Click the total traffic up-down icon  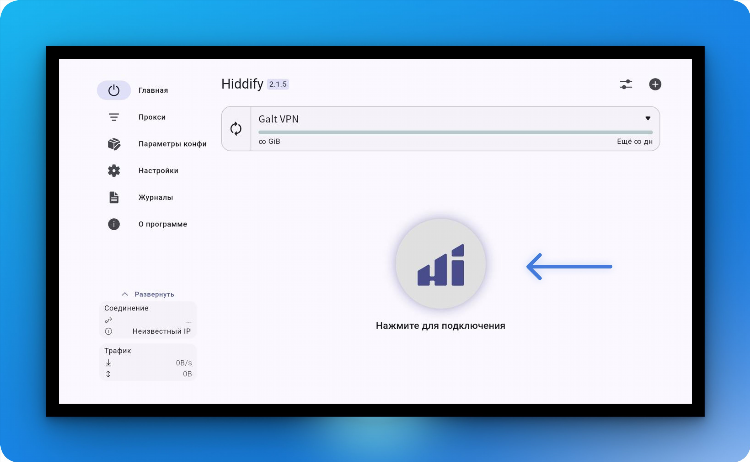[x=108, y=374]
